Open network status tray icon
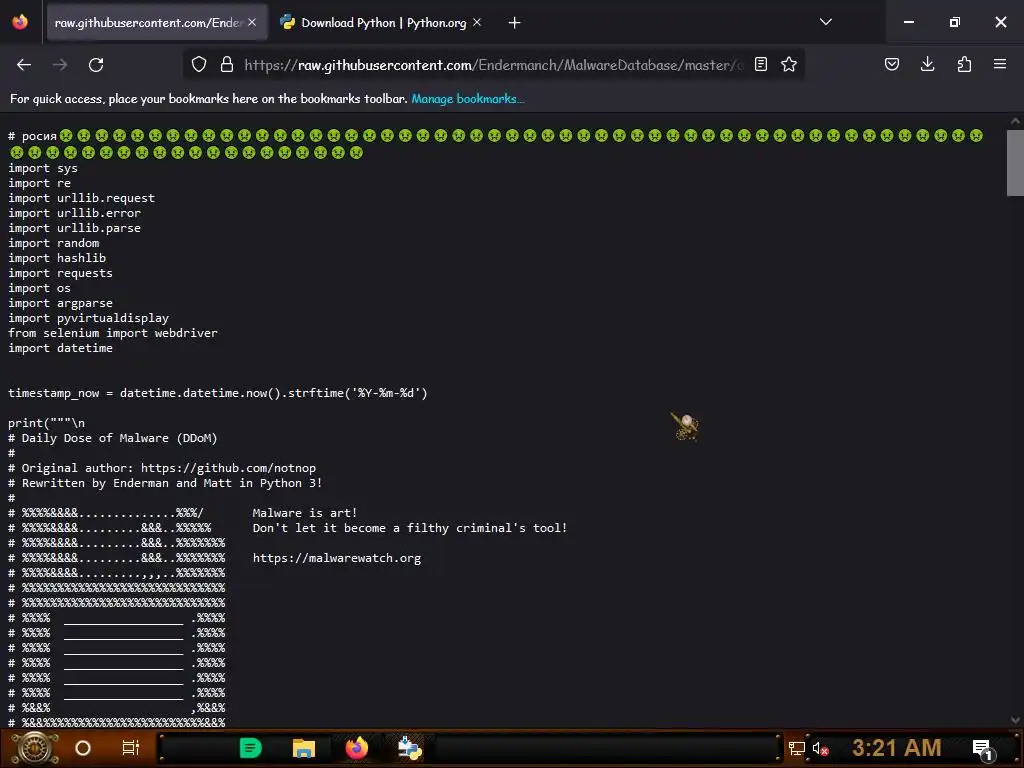 coord(797,748)
